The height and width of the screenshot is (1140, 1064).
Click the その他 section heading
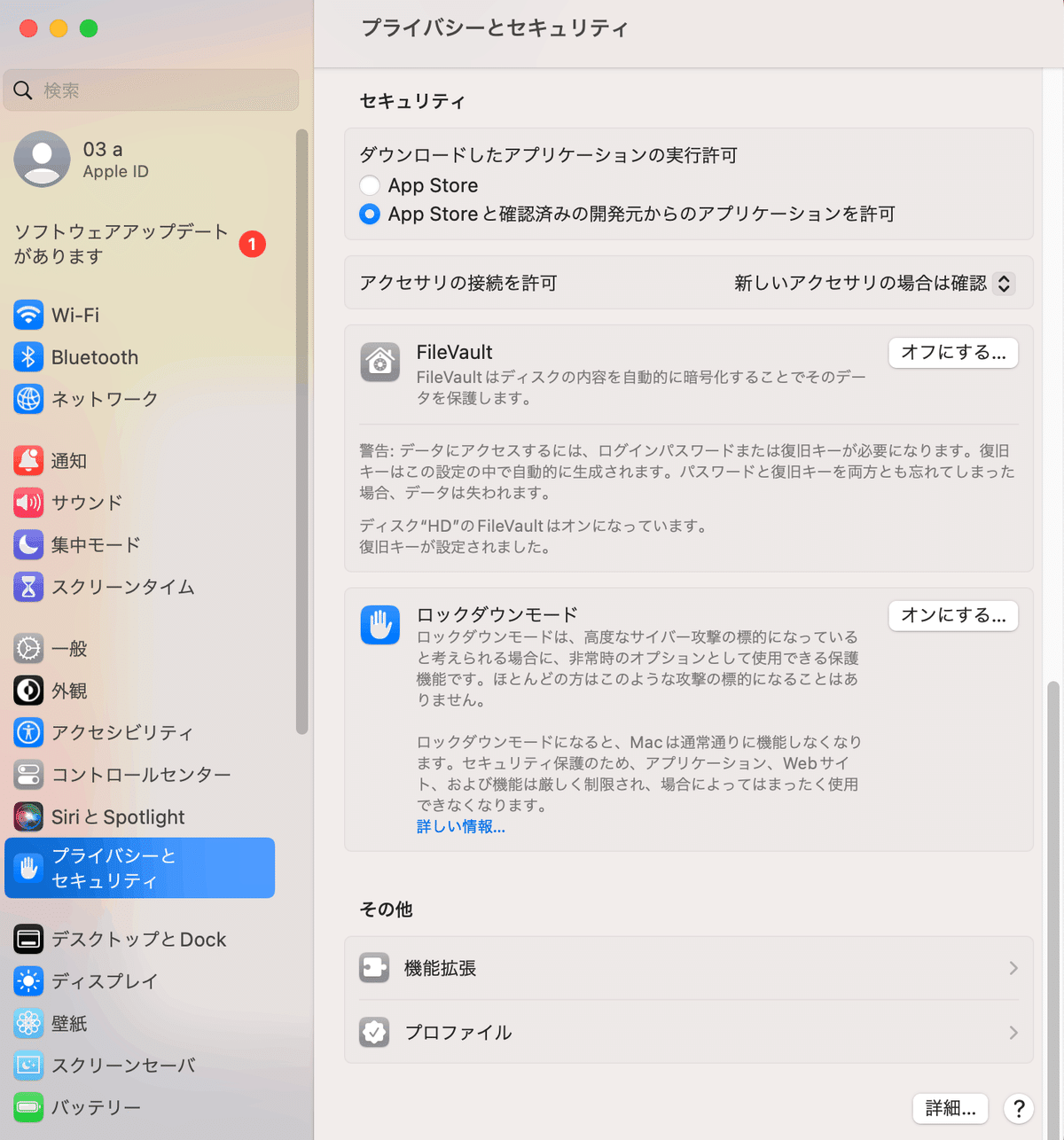[386, 910]
